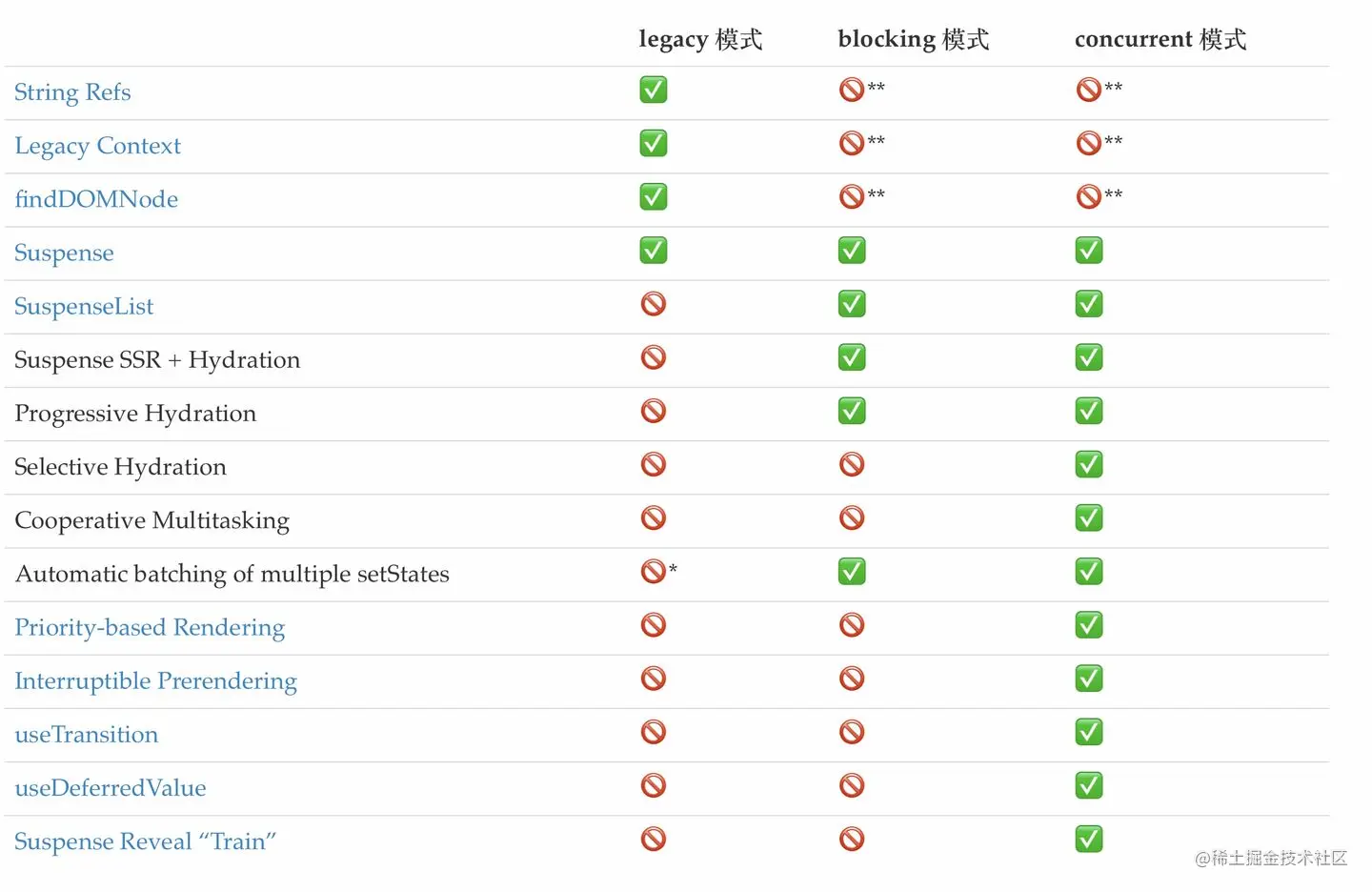Click prohibited icon for useTransition blocking
1372x892 pixels.
tap(852, 732)
